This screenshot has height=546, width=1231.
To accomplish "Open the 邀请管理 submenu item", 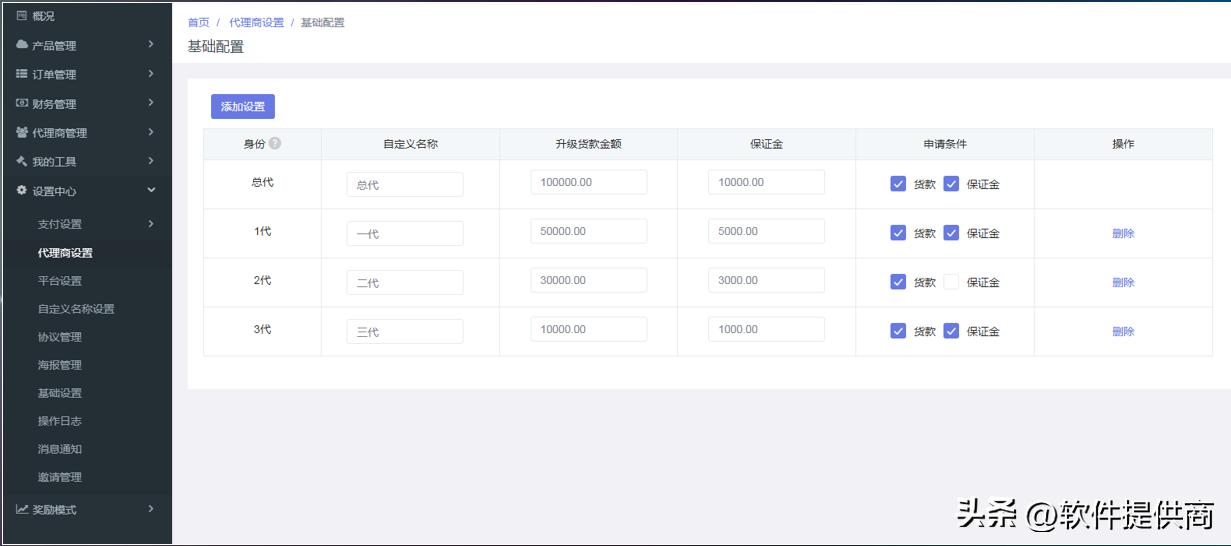I will click(60, 477).
